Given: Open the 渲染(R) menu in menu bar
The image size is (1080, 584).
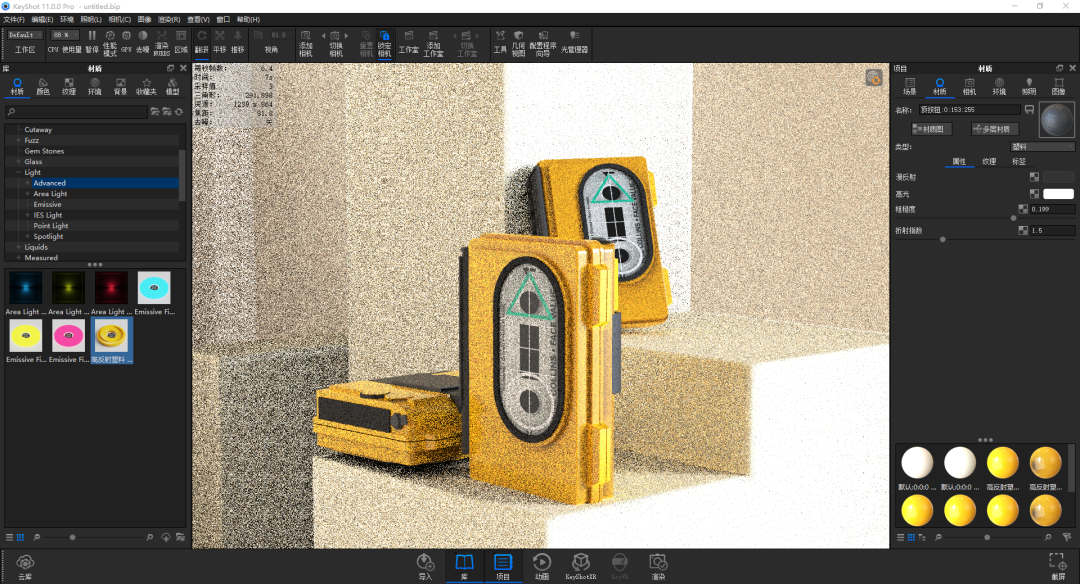Looking at the screenshot, I should coord(169,19).
